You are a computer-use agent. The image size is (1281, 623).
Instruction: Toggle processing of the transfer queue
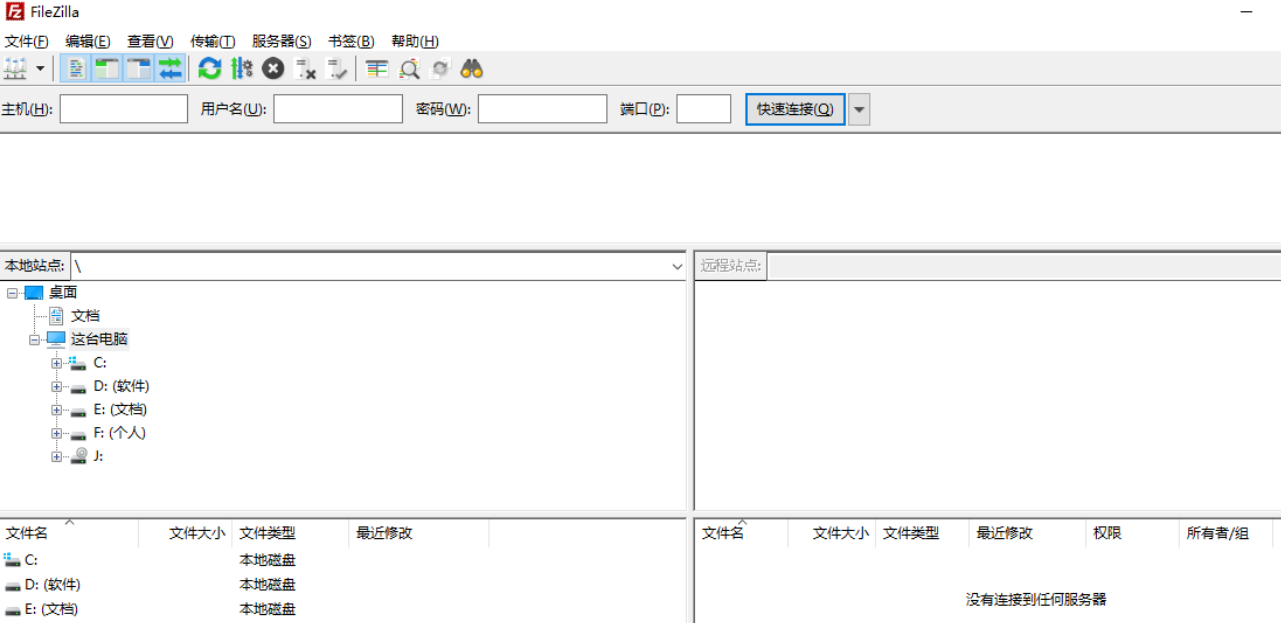pyautogui.click(x=241, y=68)
